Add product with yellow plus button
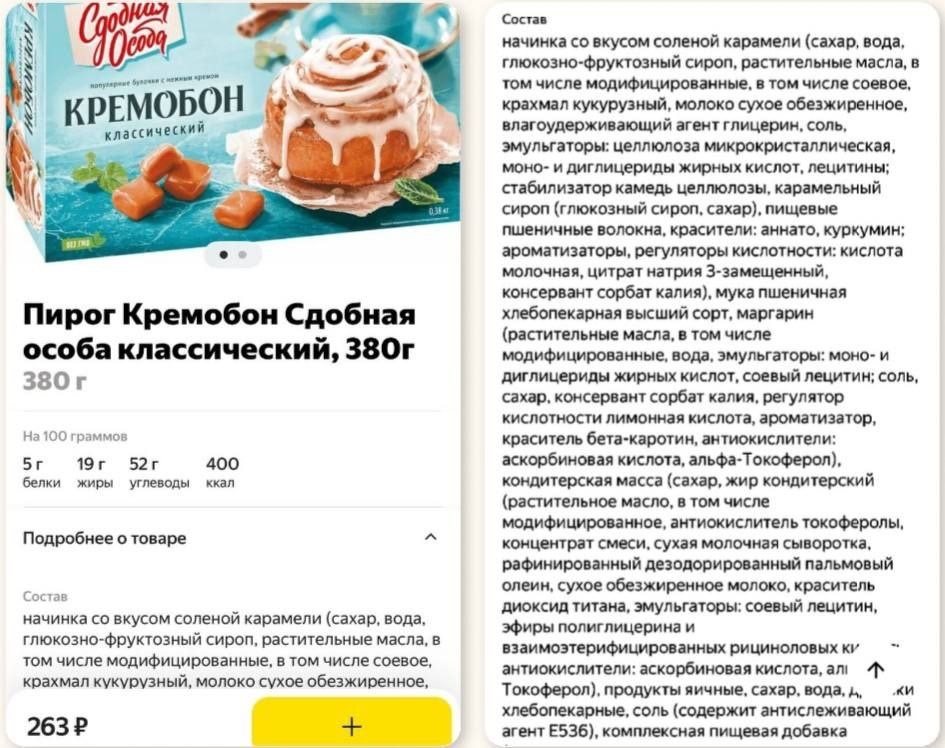The width and height of the screenshot is (945, 748). click(352, 723)
